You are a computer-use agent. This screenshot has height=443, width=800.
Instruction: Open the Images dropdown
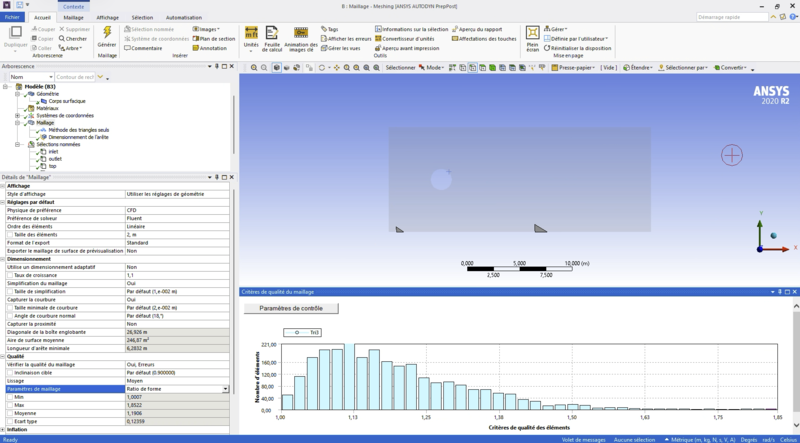(206, 29)
